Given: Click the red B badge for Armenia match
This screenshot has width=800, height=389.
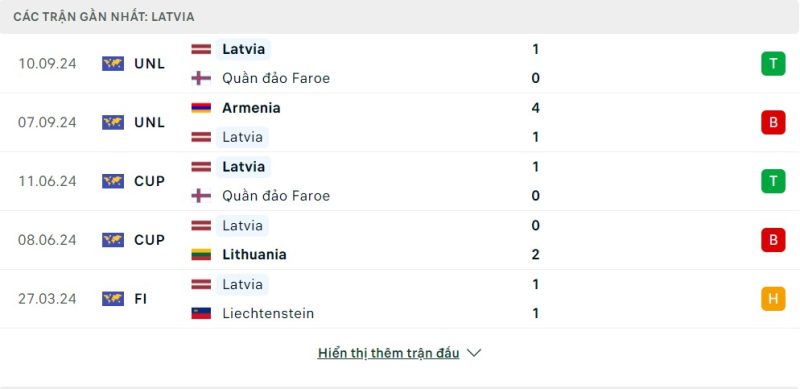Looking at the screenshot, I should click(x=773, y=123).
